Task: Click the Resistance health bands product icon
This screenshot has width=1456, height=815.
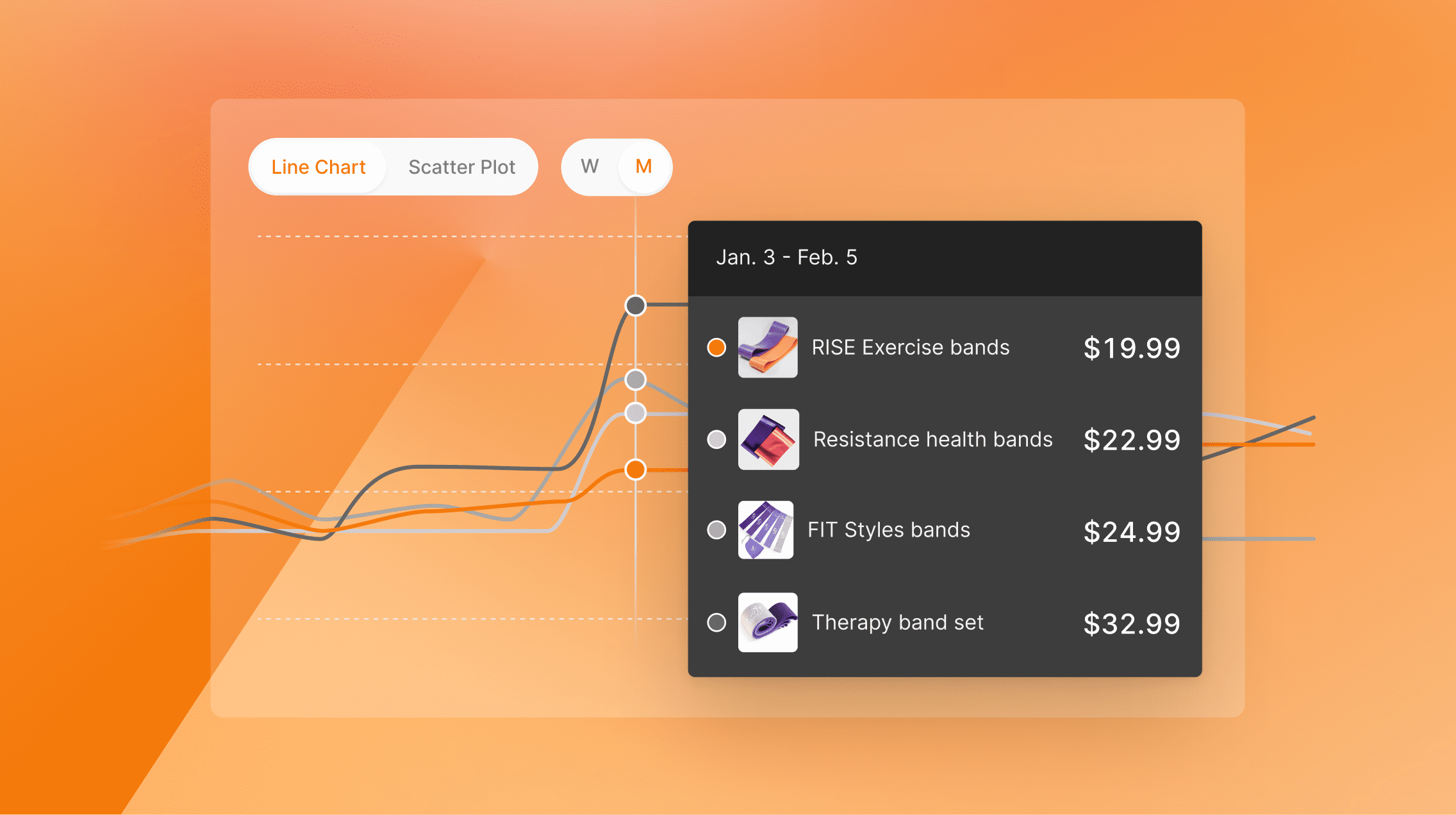Action: pyautogui.click(x=770, y=440)
